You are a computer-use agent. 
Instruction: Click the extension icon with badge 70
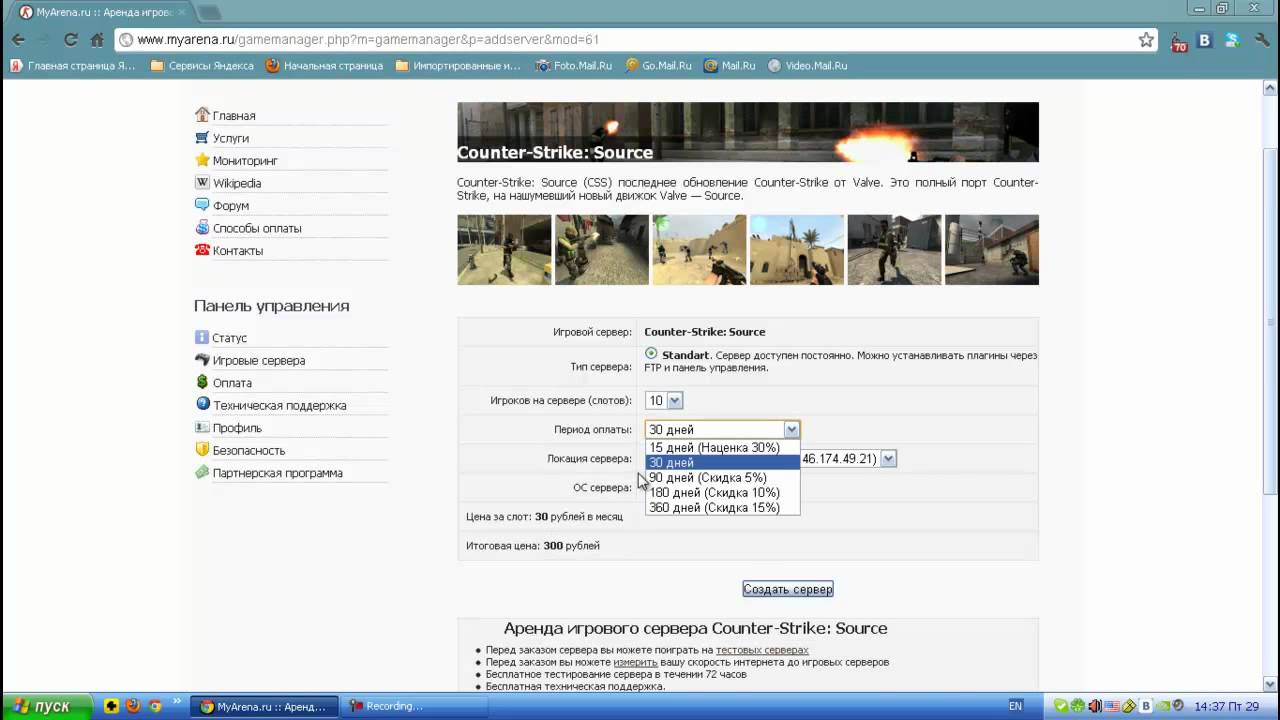pyautogui.click(x=1179, y=42)
